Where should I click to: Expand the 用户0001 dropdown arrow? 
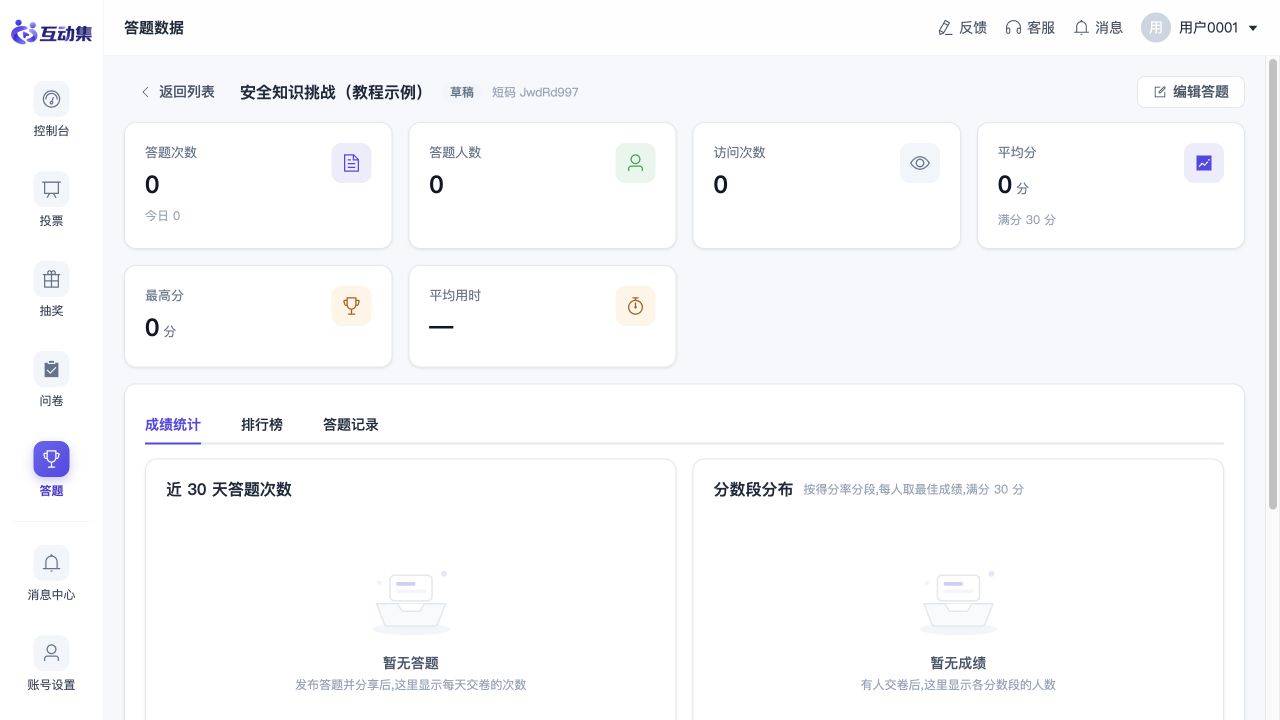[1253, 28]
